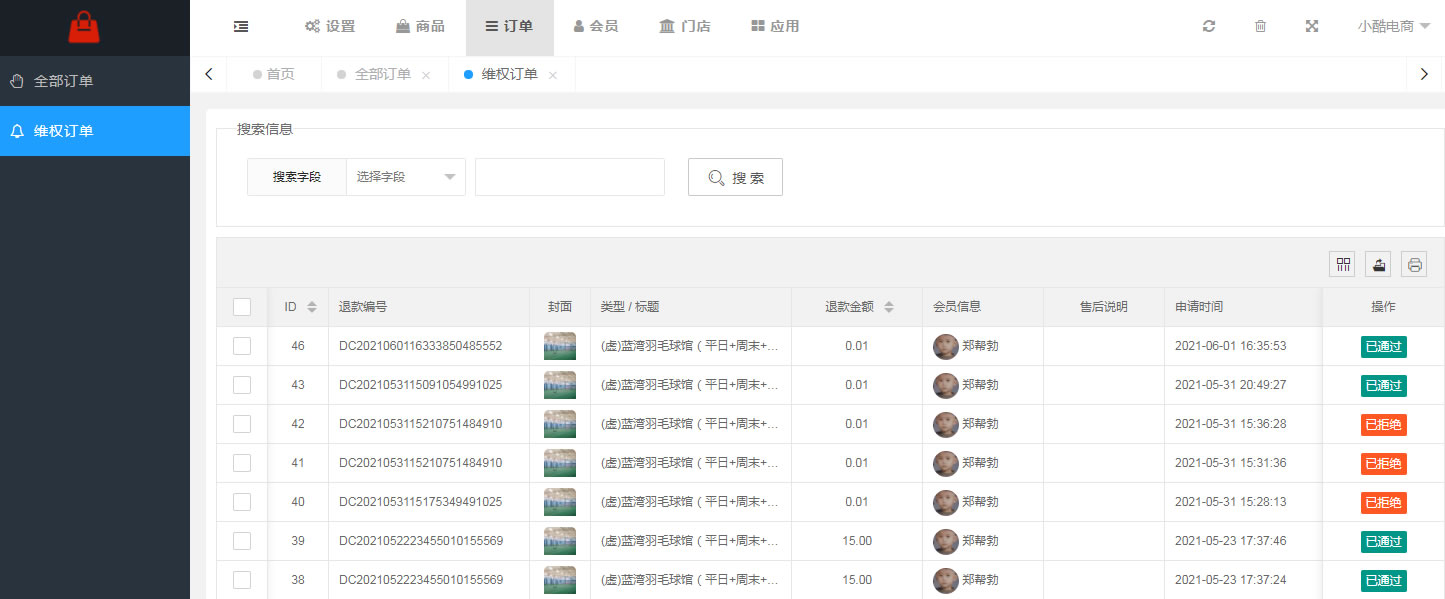Open cover thumbnail in row ID 42
This screenshot has height=599, width=1445.
coord(560,424)
